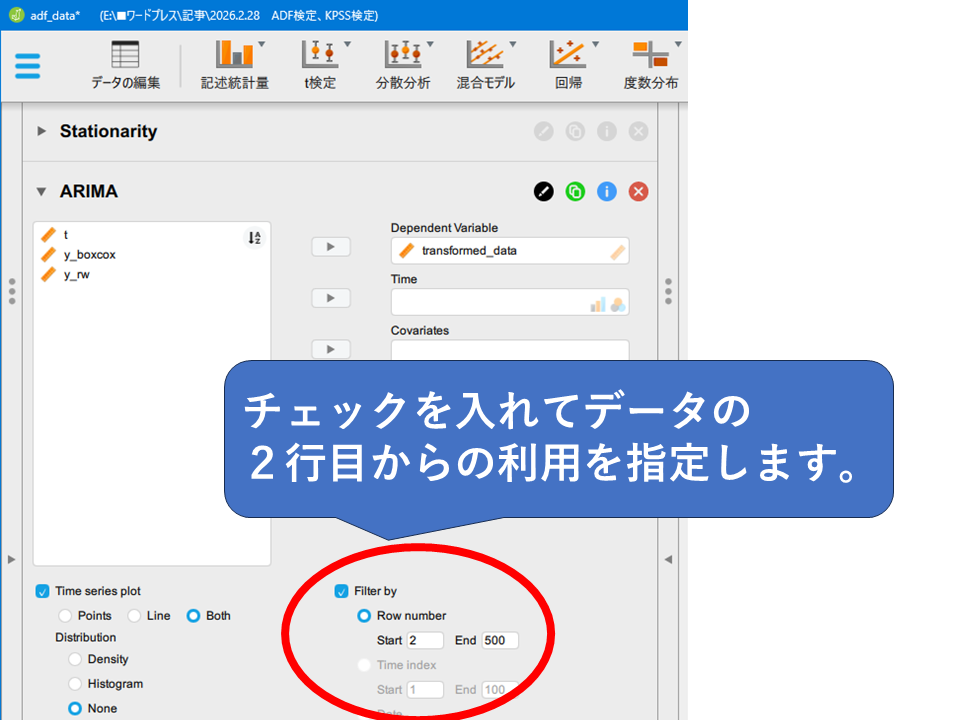The image size is (960, 720).
Task: Sort the variable list with A-Z icon
Action: pyautogui.click(x=254, y=238)
